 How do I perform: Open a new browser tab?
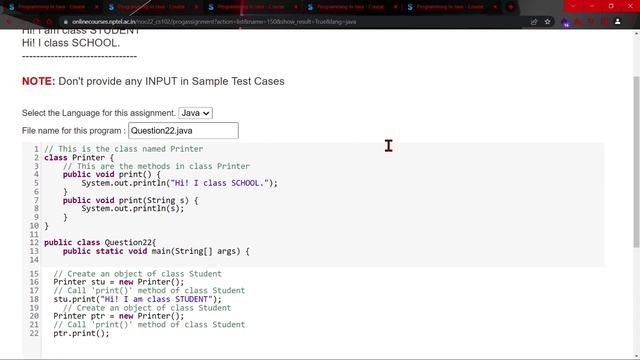click(510, 7)
